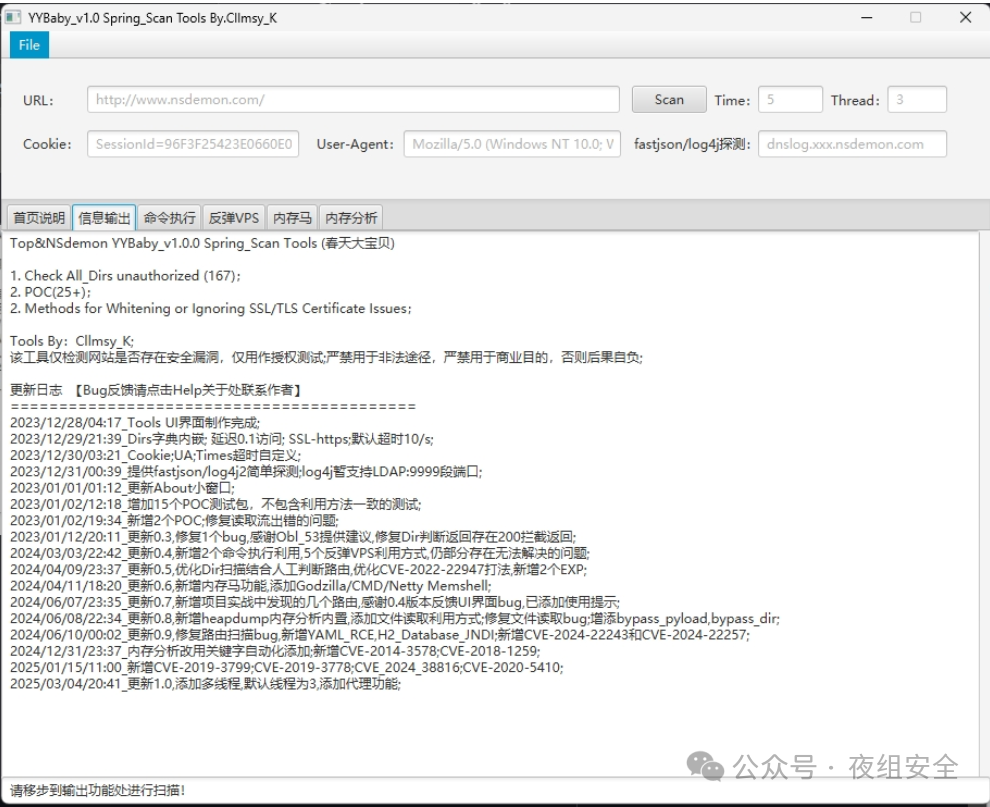Click the log entry 2024/06/10/00:02
The image size is (990, 807).
click(x=379, y=635)
